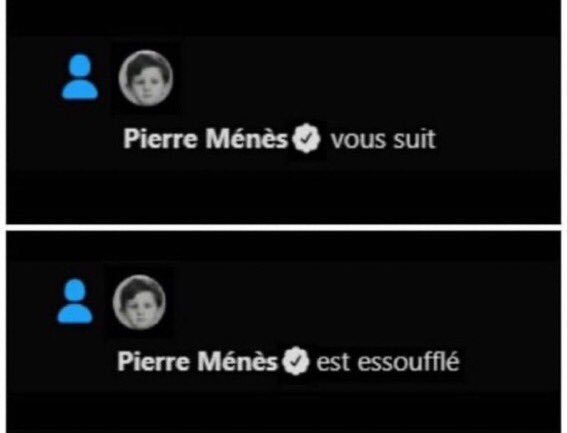The width and height of the screenshot is (567, 433).
Task: Click the empty area right of the top avatar
Action: (362, 78)
